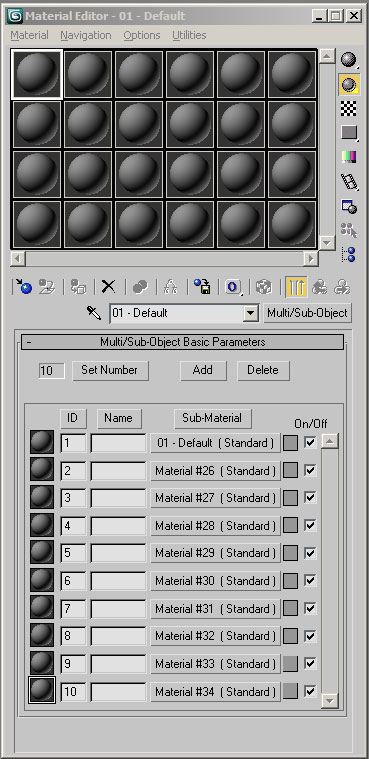The width and height of the screenshot is (369, 759).
Task: Click the Name field for ID 3
Action: (118, 498)
